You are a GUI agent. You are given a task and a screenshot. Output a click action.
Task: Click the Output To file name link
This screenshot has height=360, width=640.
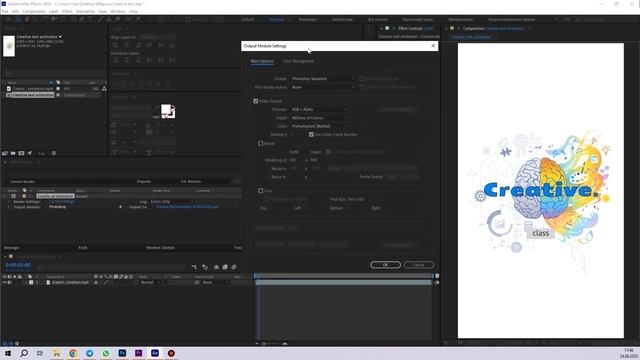(187, 207)
